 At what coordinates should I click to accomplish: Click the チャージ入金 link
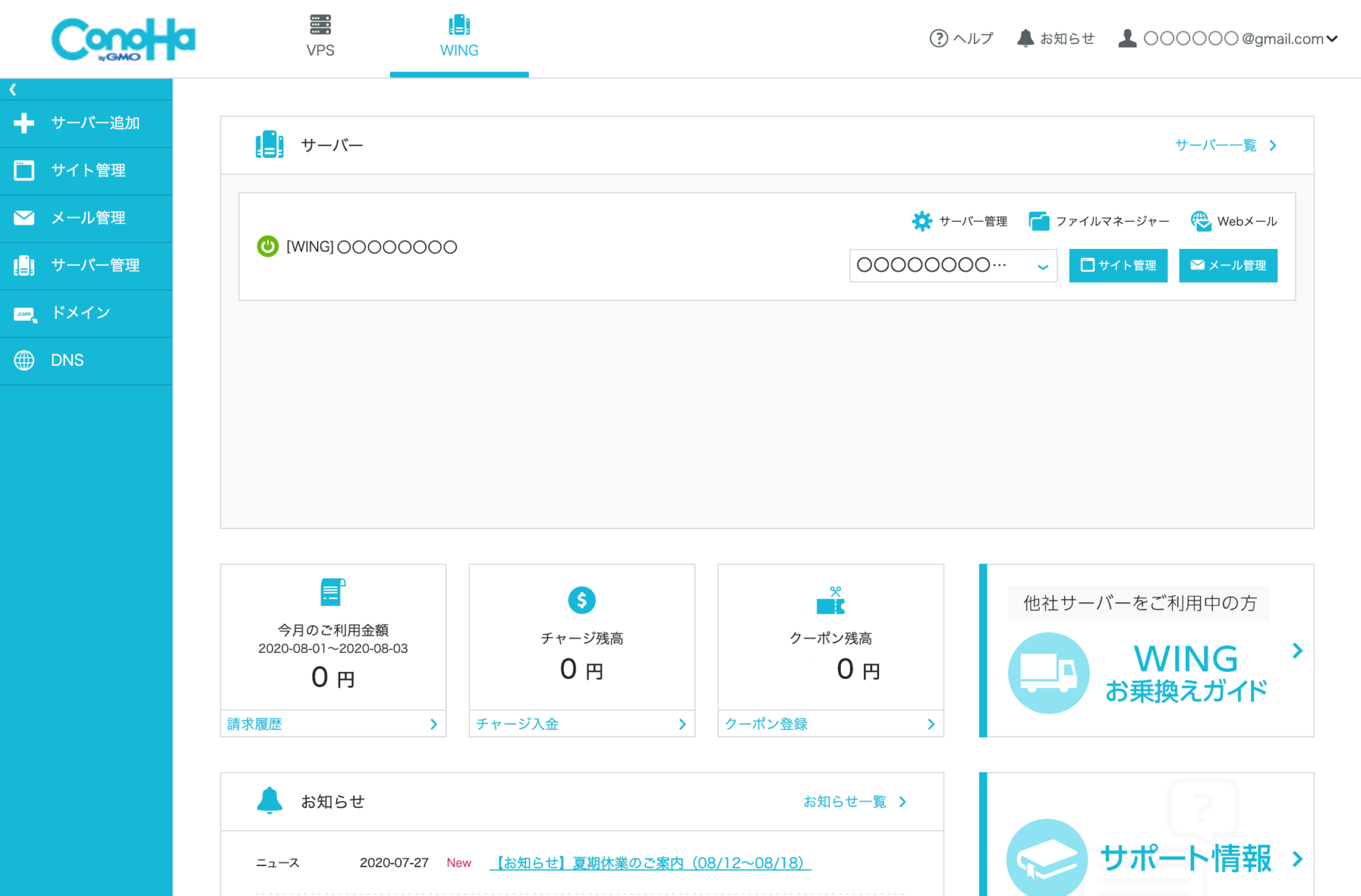pyautogui.click(x=517, y=724)
